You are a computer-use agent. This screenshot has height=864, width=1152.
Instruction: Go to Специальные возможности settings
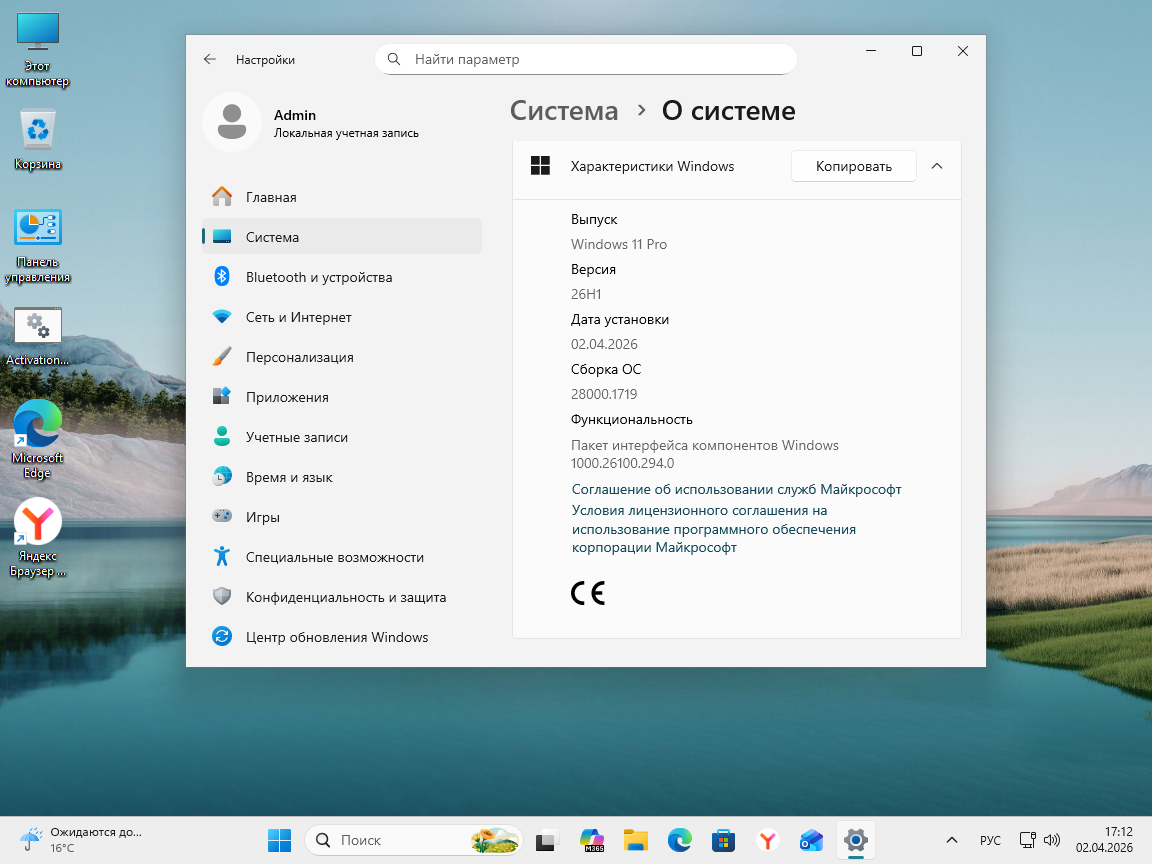click(x=334, y=557)
